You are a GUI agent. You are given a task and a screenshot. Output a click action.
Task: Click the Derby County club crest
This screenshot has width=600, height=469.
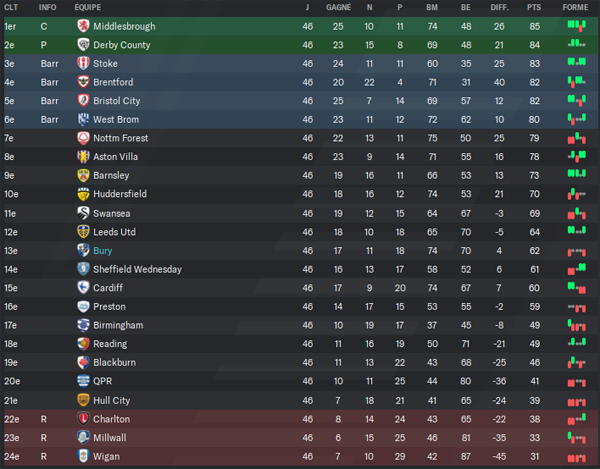point(83,45)
